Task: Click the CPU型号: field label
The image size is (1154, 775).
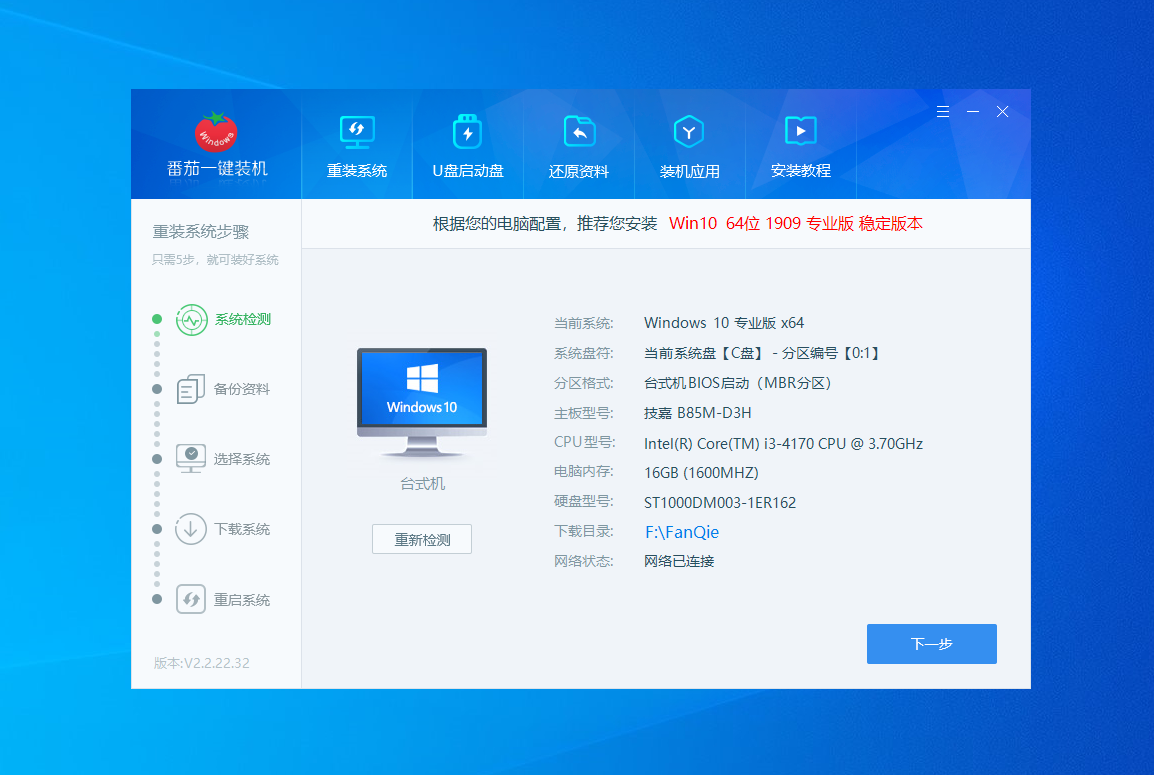Action: click(x=584, y=442)
